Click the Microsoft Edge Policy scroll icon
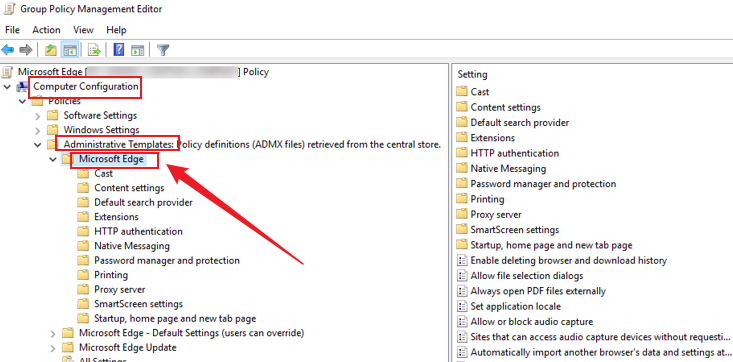 [x=7, y=72]
